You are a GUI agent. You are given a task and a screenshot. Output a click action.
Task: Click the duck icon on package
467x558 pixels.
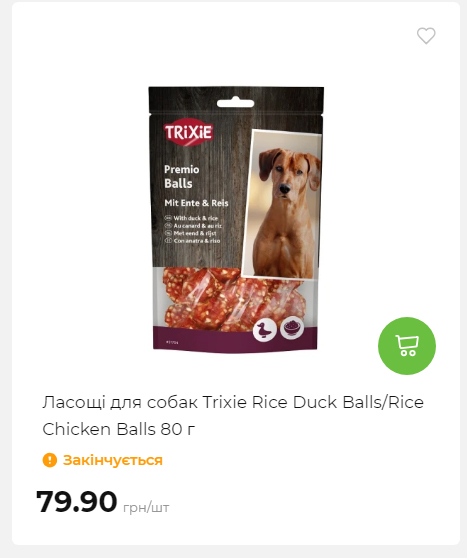click(x=264, y=330)
